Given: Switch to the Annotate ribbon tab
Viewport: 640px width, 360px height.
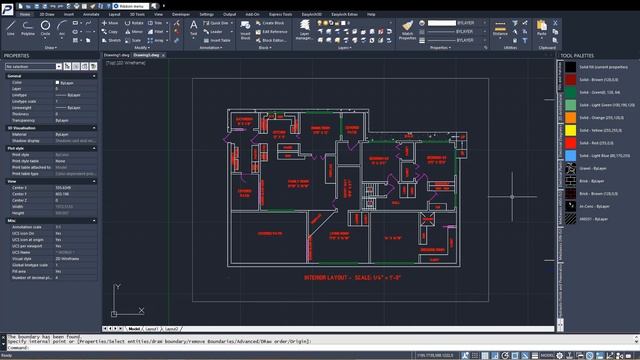Looking at the screenshot, I should point(91,14).
